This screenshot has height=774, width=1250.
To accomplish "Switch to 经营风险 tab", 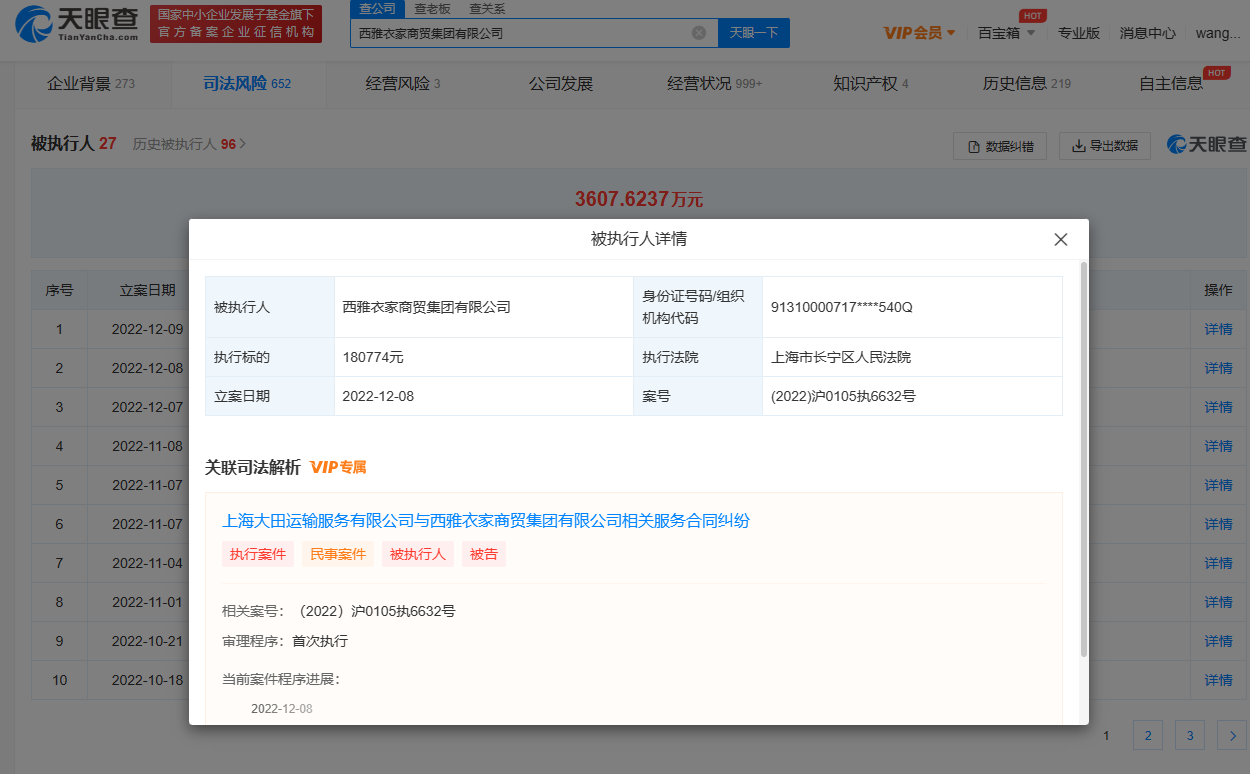I will (403, 84).
